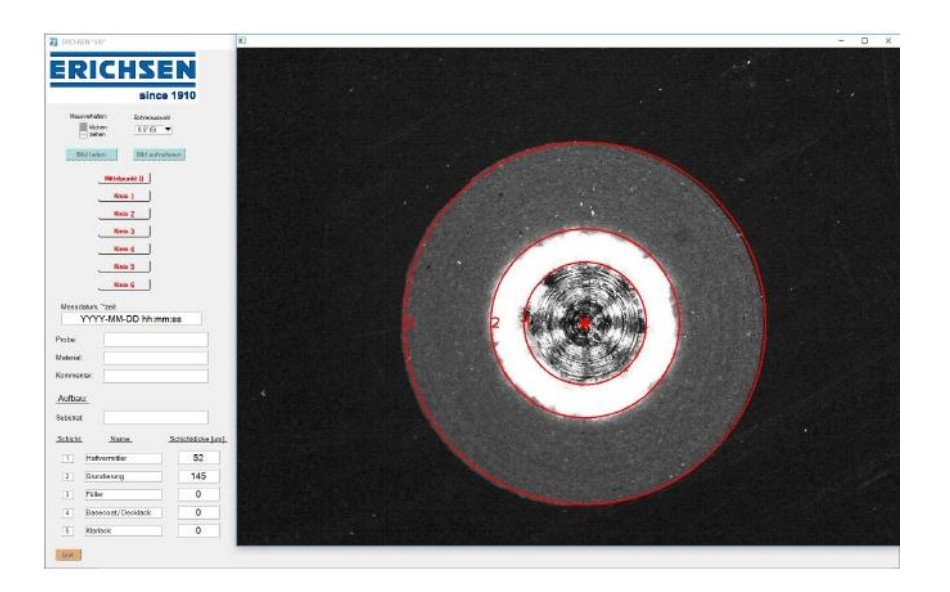Select the Grundierung thickness value 145
This screenshot has width=950, height=592.
click(x=198, y=476)
